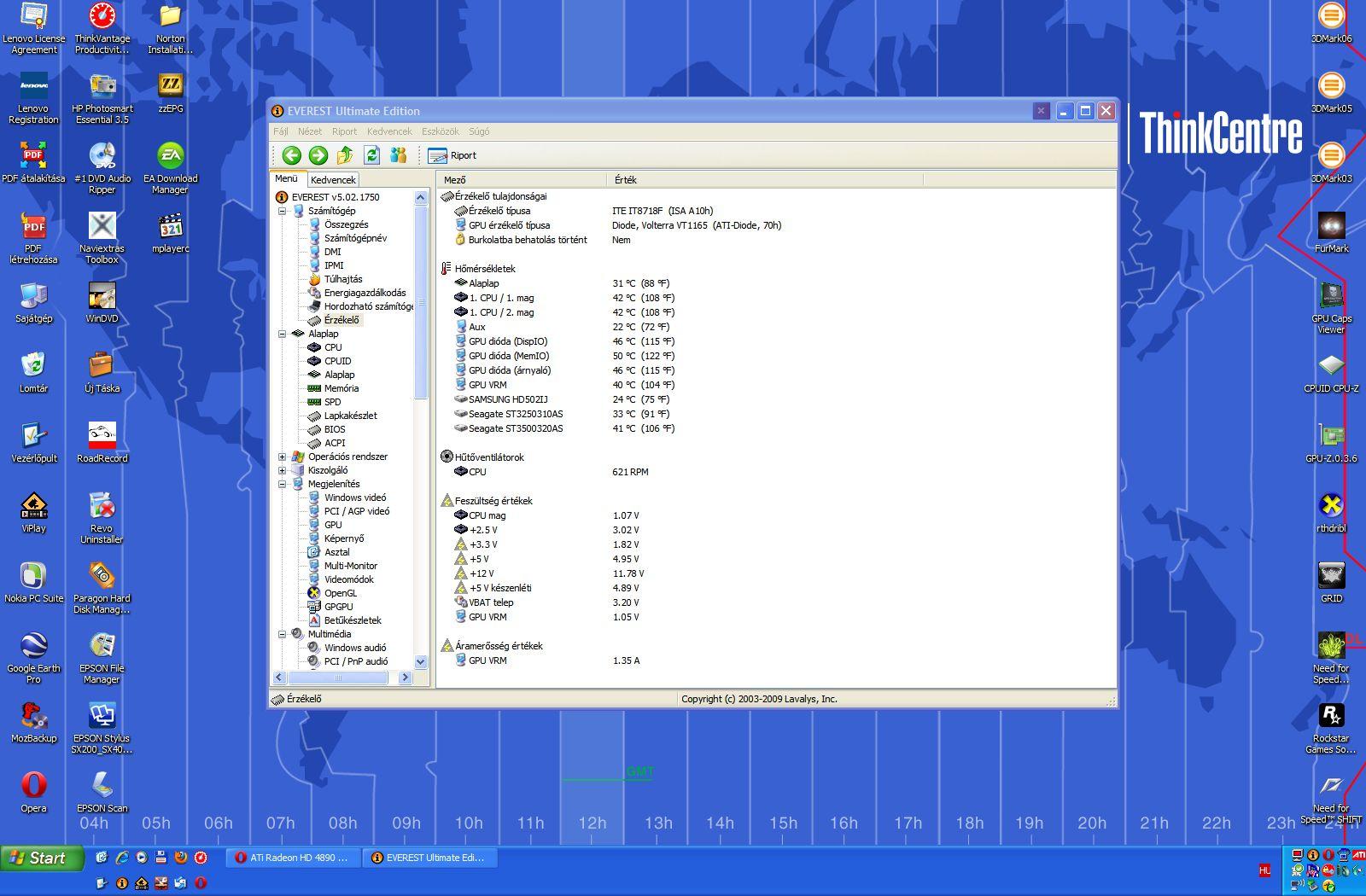Open the EPSON Scan desktop icon

pyautogui.click(x=102, y=792)
